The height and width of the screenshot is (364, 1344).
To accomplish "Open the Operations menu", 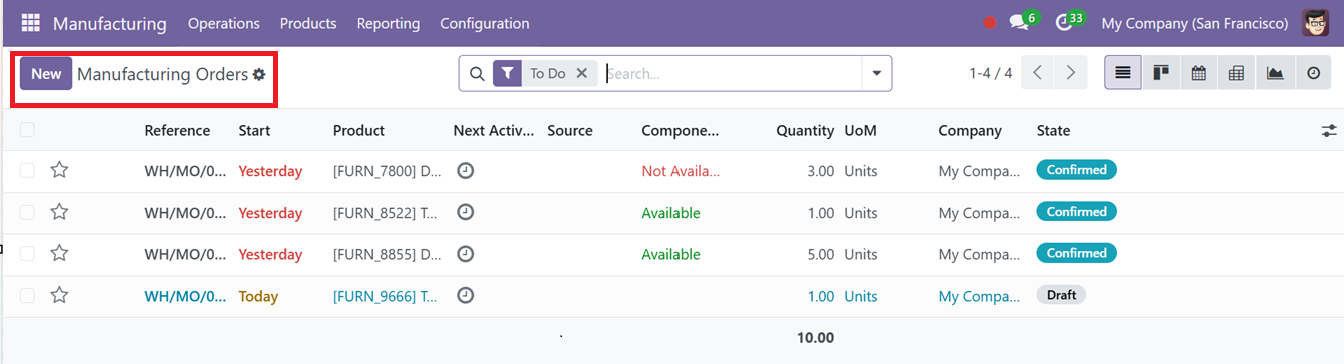I will pos(223,23).
